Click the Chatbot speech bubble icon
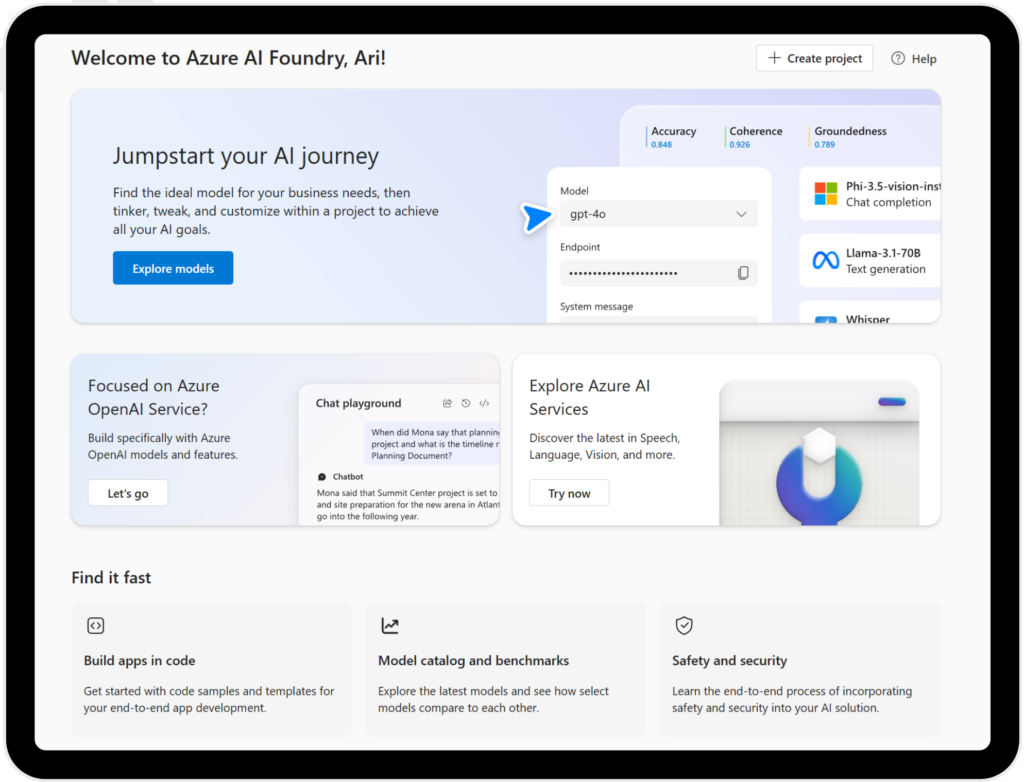Screen dimensions: 1024x782 tap(322, 477)
